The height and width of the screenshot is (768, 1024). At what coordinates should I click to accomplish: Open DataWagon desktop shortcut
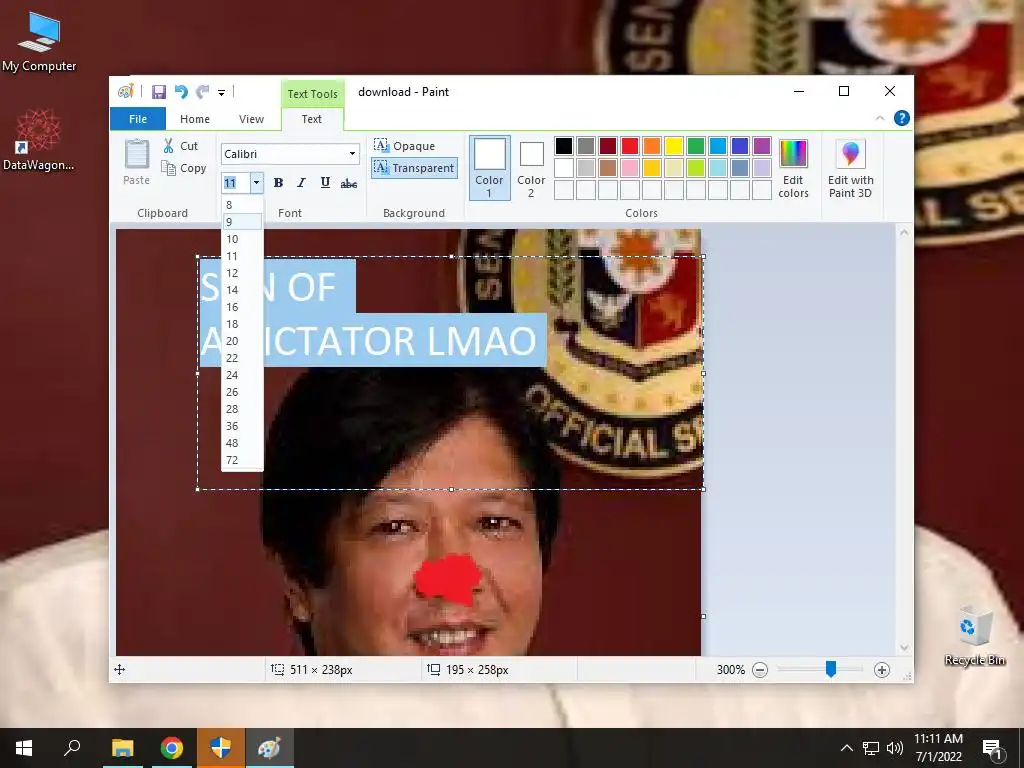click(39, 140)
